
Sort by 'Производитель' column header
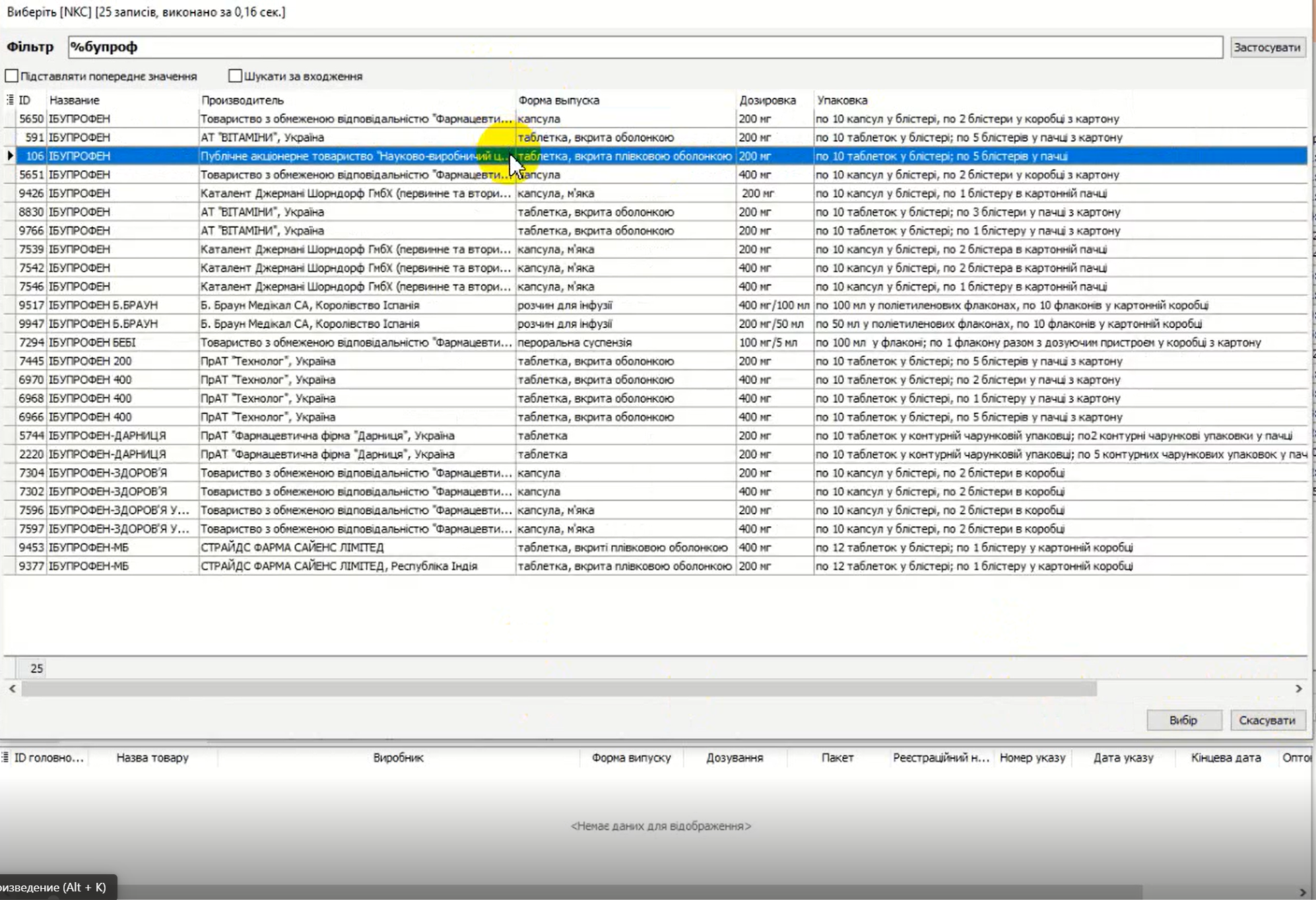tap(242, 100)
